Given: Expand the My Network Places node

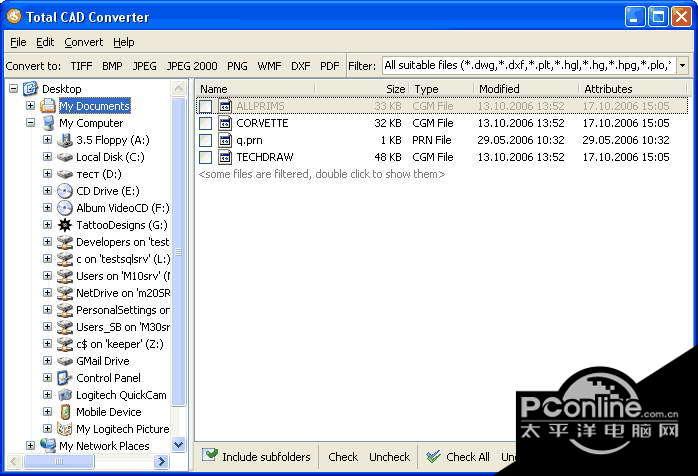Looking at the screenshot, I should 30,445.
